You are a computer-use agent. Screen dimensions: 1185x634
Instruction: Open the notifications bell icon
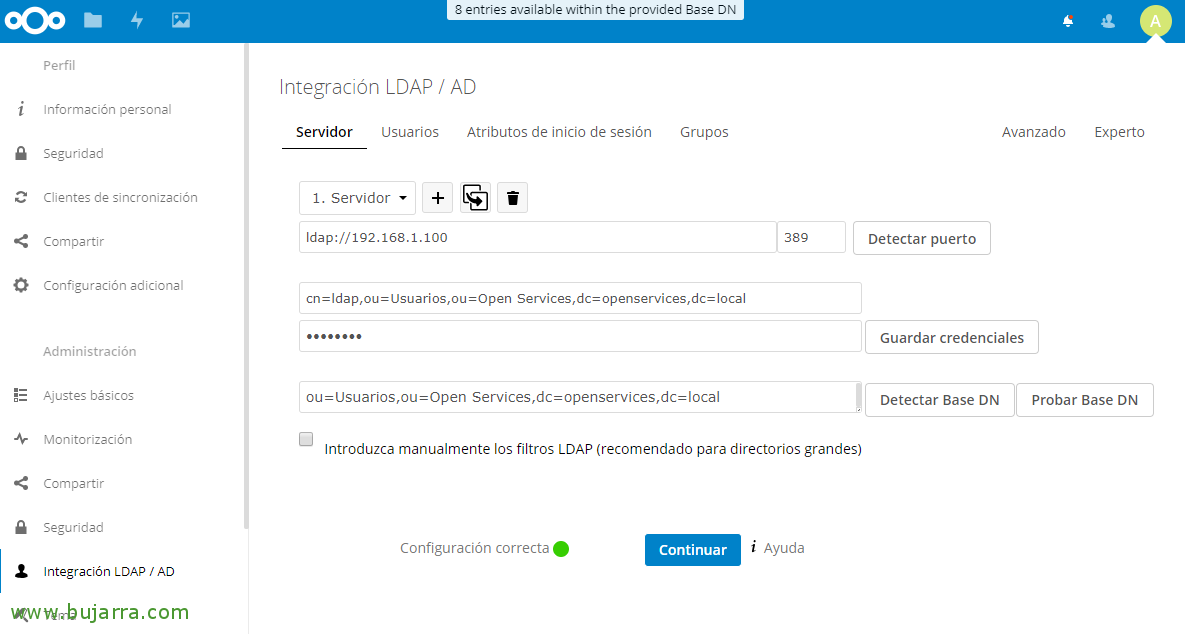(x=1068, y=20)
